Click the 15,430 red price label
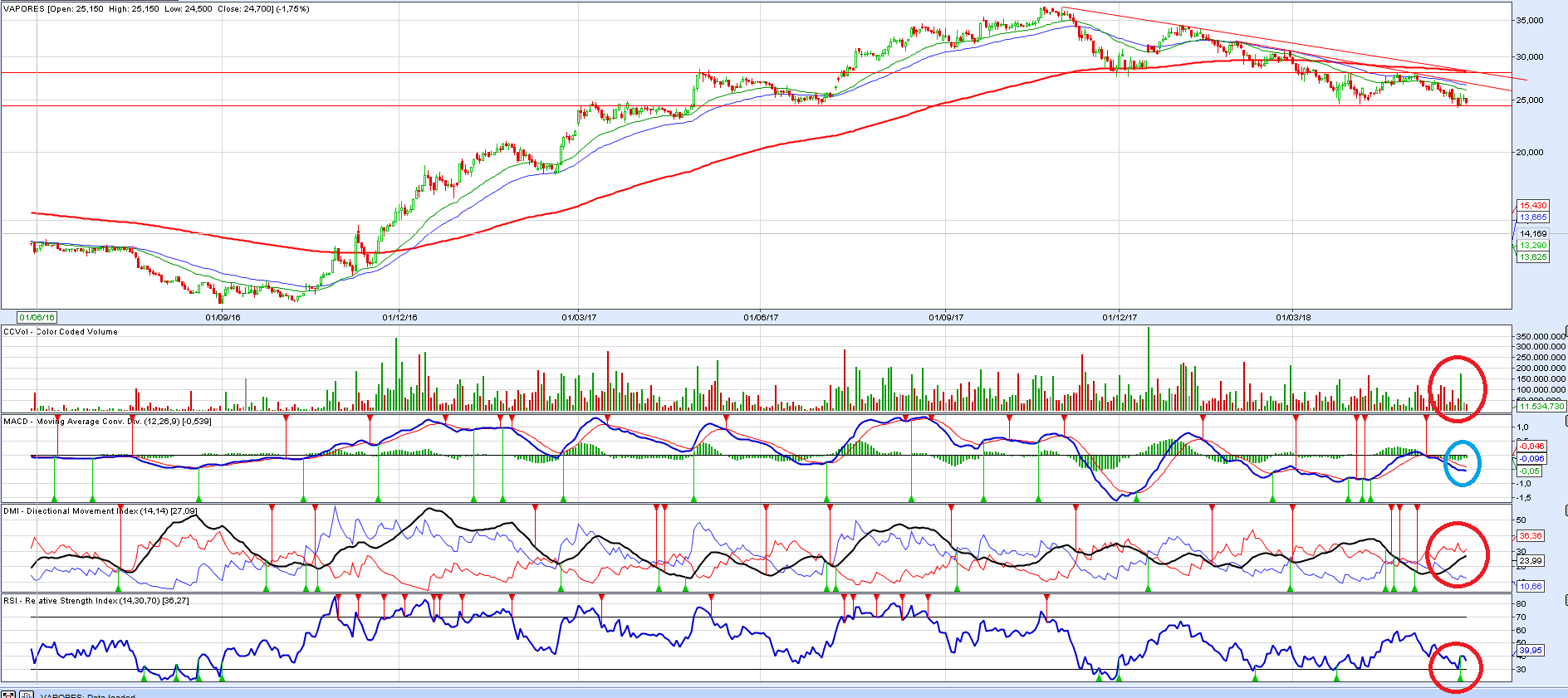1568x698 pixels. (x=1533, y=206)
